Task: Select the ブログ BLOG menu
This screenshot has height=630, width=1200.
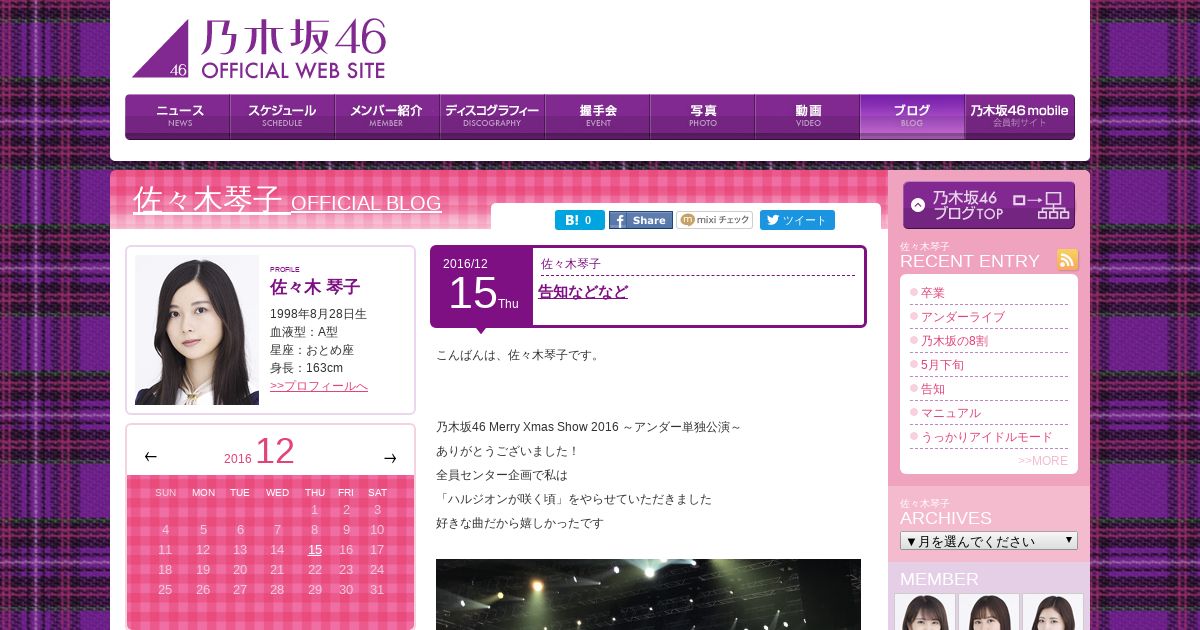Action: tap(912, 117)
